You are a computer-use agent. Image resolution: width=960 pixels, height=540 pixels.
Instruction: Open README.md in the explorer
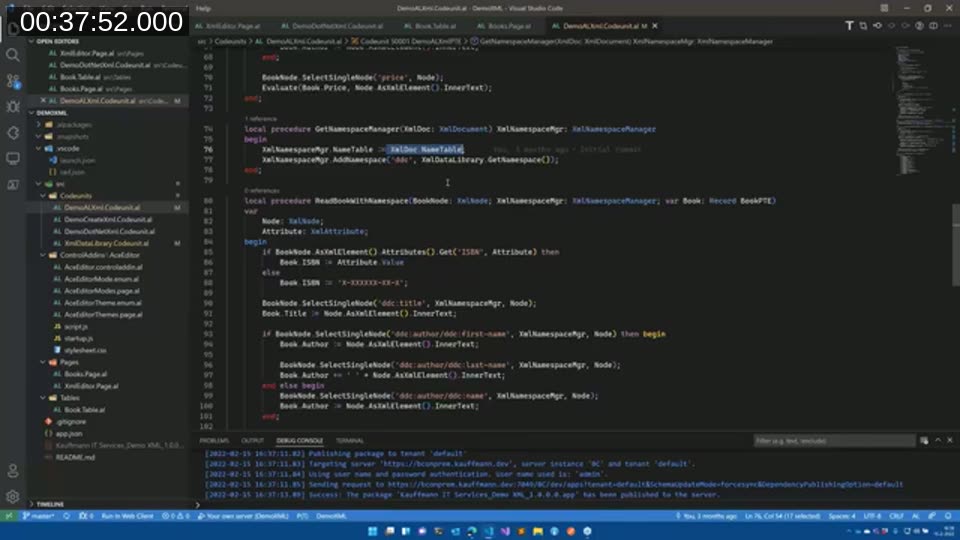75,457
